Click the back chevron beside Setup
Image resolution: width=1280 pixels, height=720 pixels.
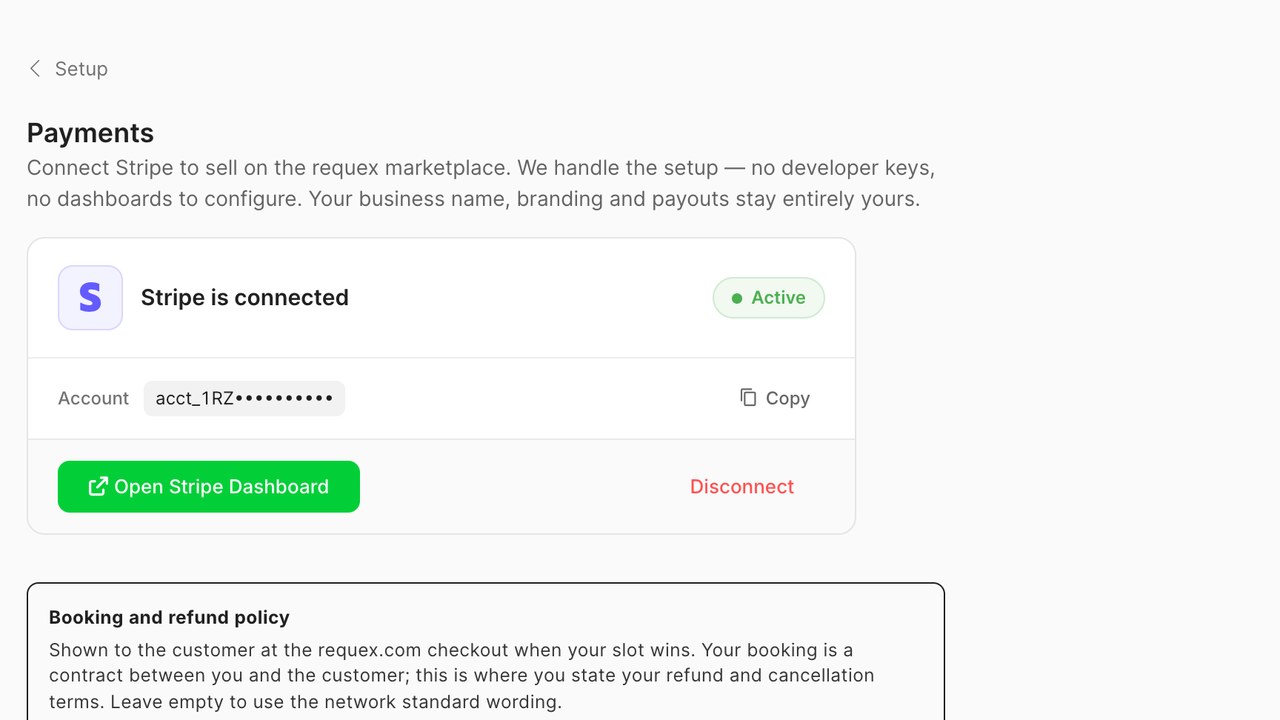pyautogui.click(x=35, y=68)
